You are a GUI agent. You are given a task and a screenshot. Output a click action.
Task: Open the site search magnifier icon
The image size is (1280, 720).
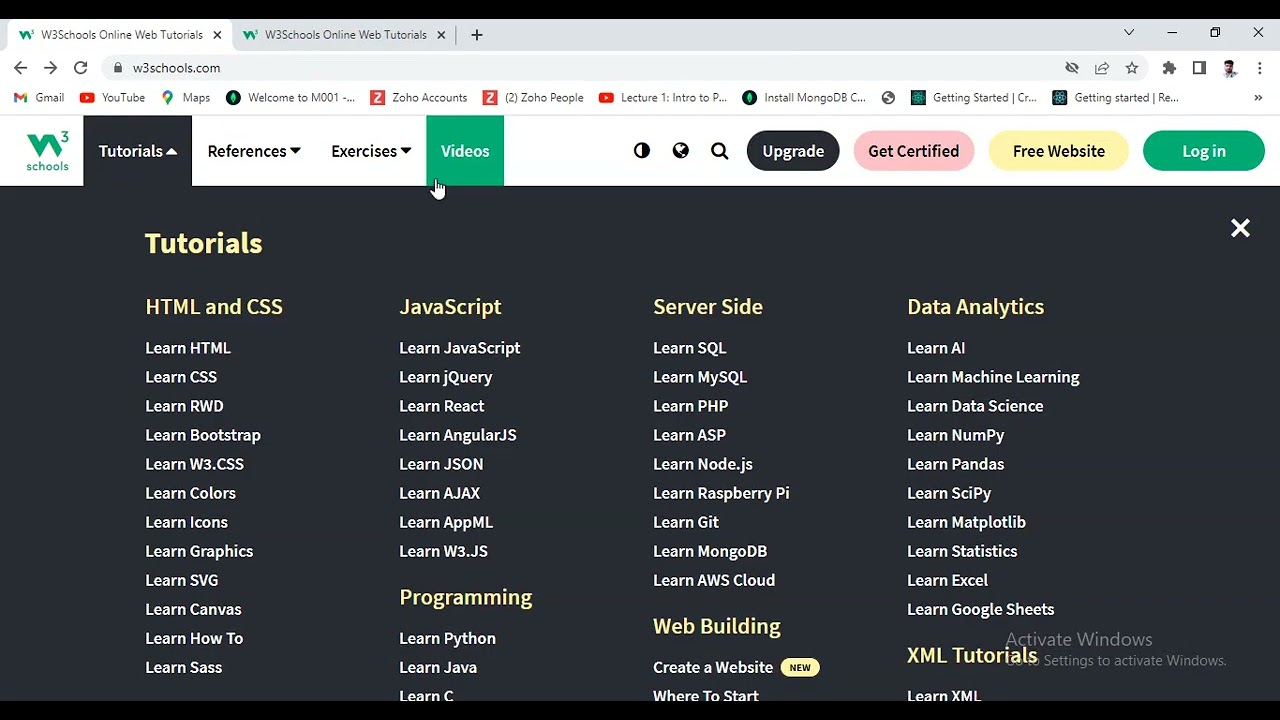click(720, 151)
